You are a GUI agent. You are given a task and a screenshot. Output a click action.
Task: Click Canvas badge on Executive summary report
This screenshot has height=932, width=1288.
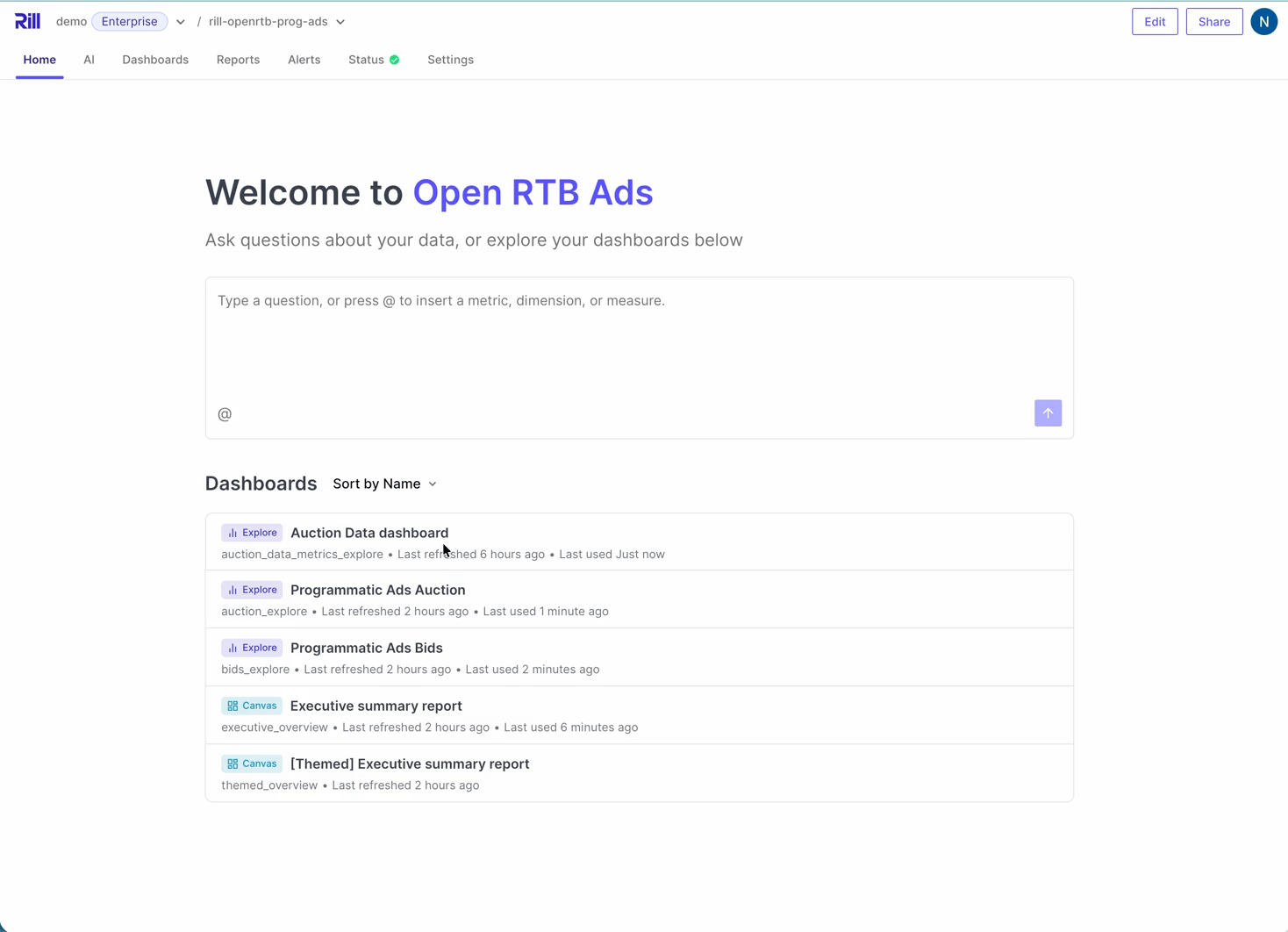252,706
